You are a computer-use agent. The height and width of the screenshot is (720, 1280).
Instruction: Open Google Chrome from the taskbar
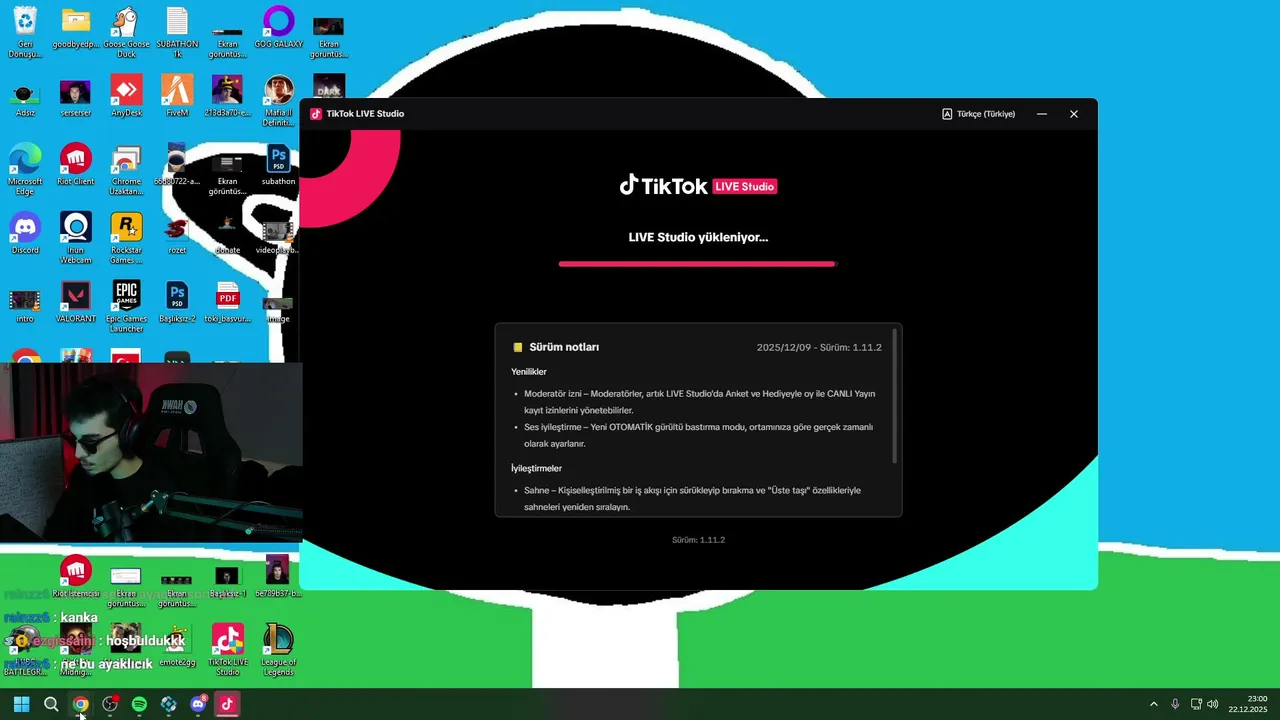click(80, 704)
